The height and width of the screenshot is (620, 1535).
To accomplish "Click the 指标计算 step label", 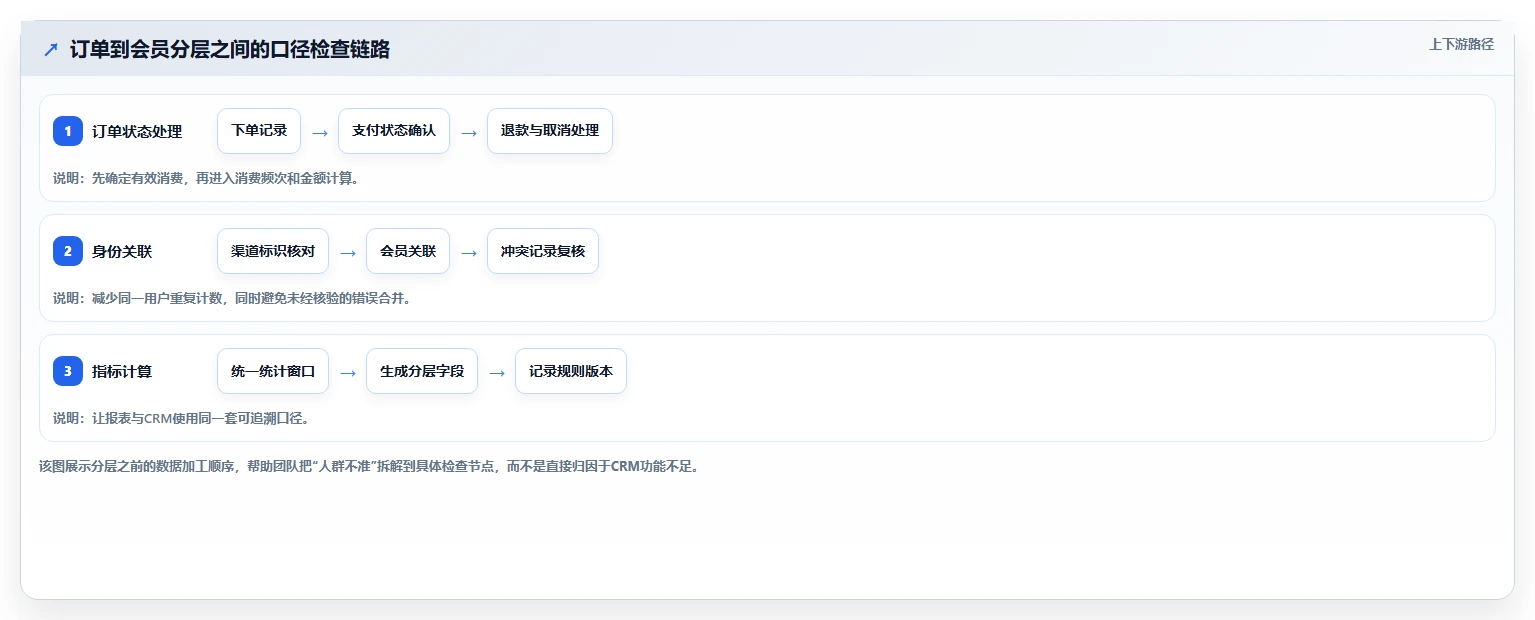I will tap(122, 372).
